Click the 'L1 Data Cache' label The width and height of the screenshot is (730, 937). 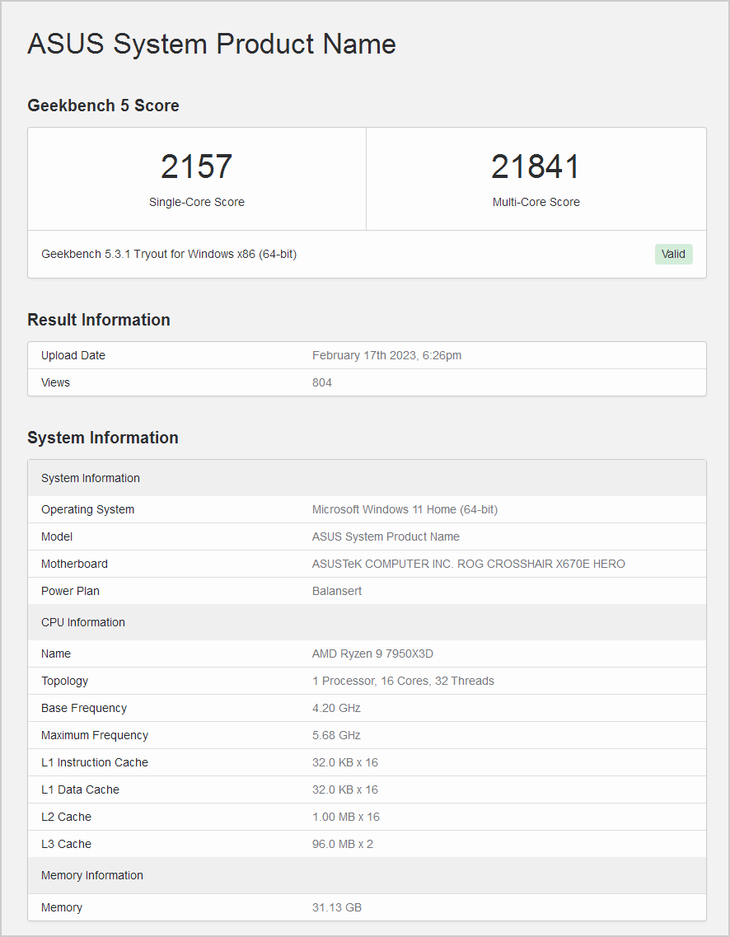[80, 790]
